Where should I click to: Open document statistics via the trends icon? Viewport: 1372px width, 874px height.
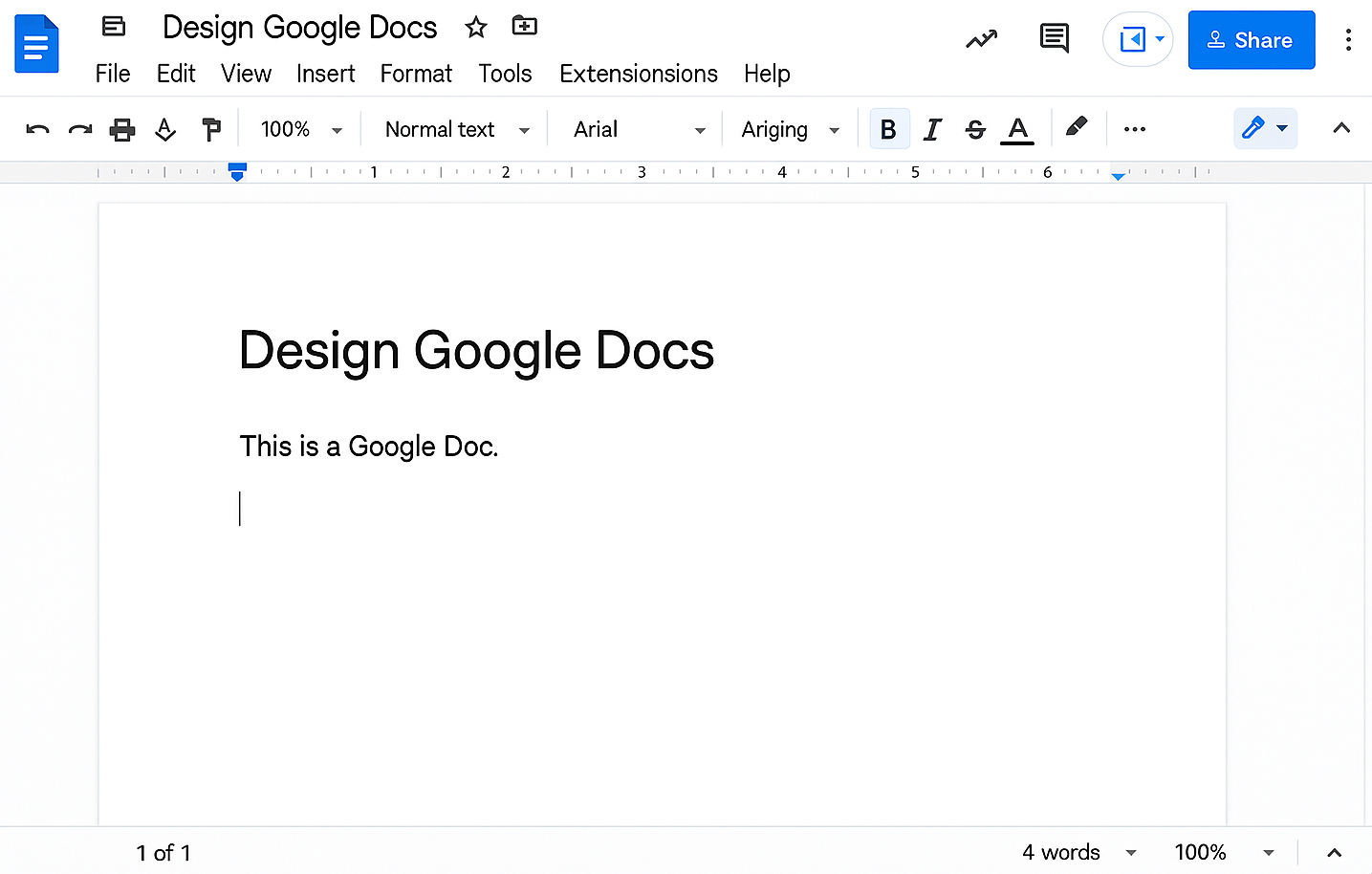click(x=981, y=38)
